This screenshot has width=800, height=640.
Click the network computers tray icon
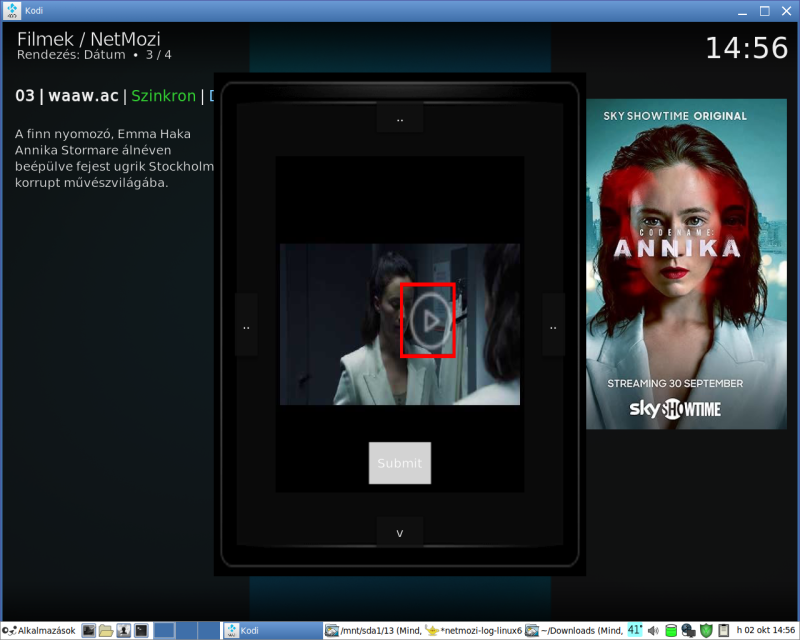(x=688, y=631)
